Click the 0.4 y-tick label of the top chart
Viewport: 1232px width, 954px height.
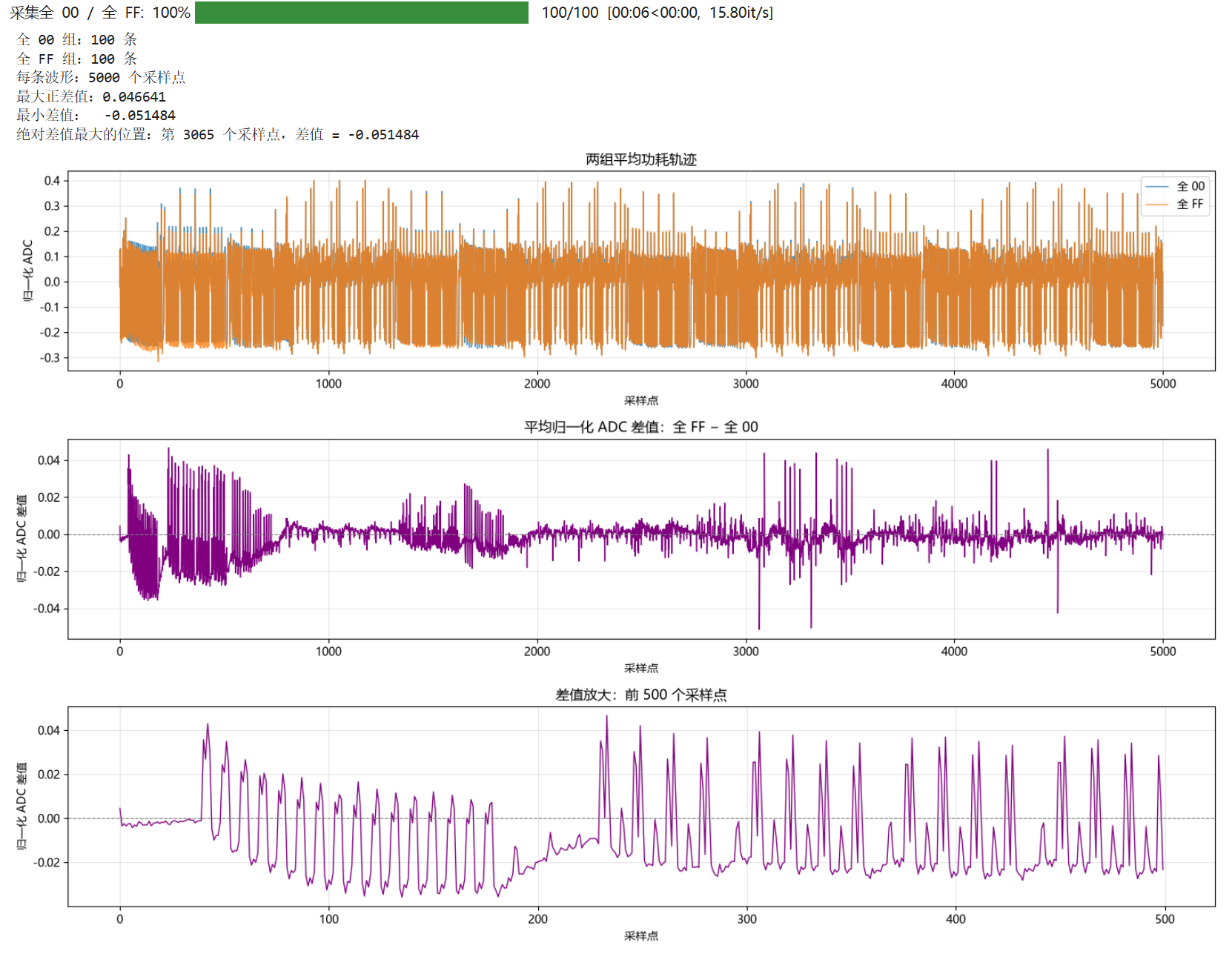point(52,181)
